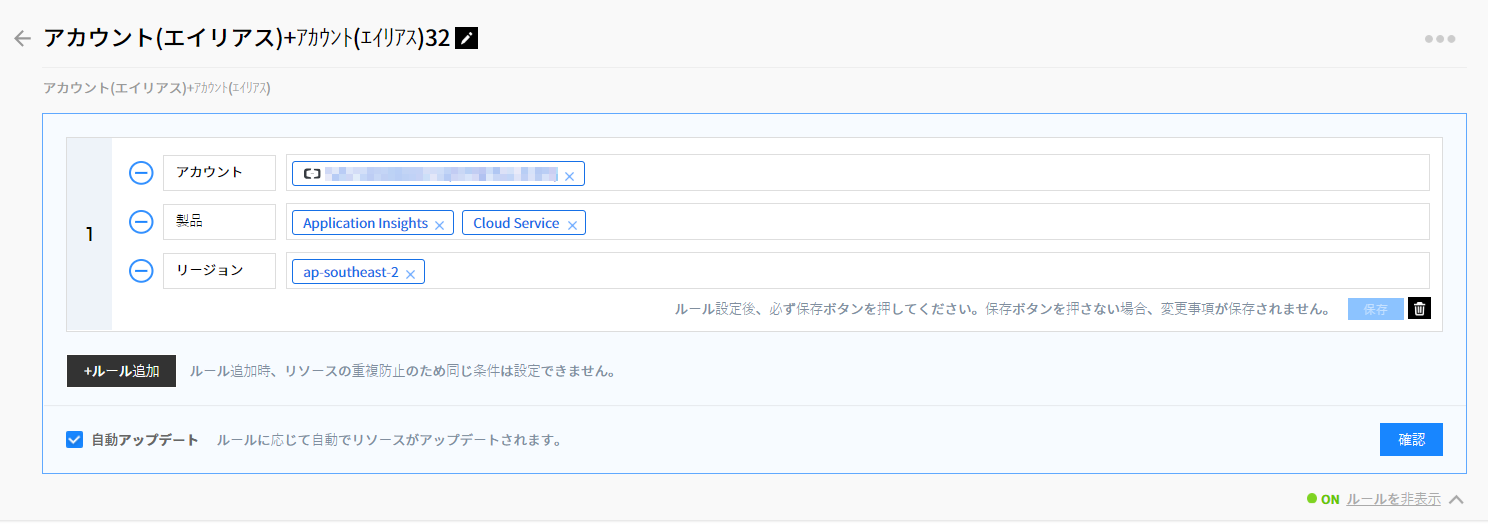This screenshot has width=1488, height=526.
Task: Delete rule with the trash icon
Action: click(x=1419, y=308)
